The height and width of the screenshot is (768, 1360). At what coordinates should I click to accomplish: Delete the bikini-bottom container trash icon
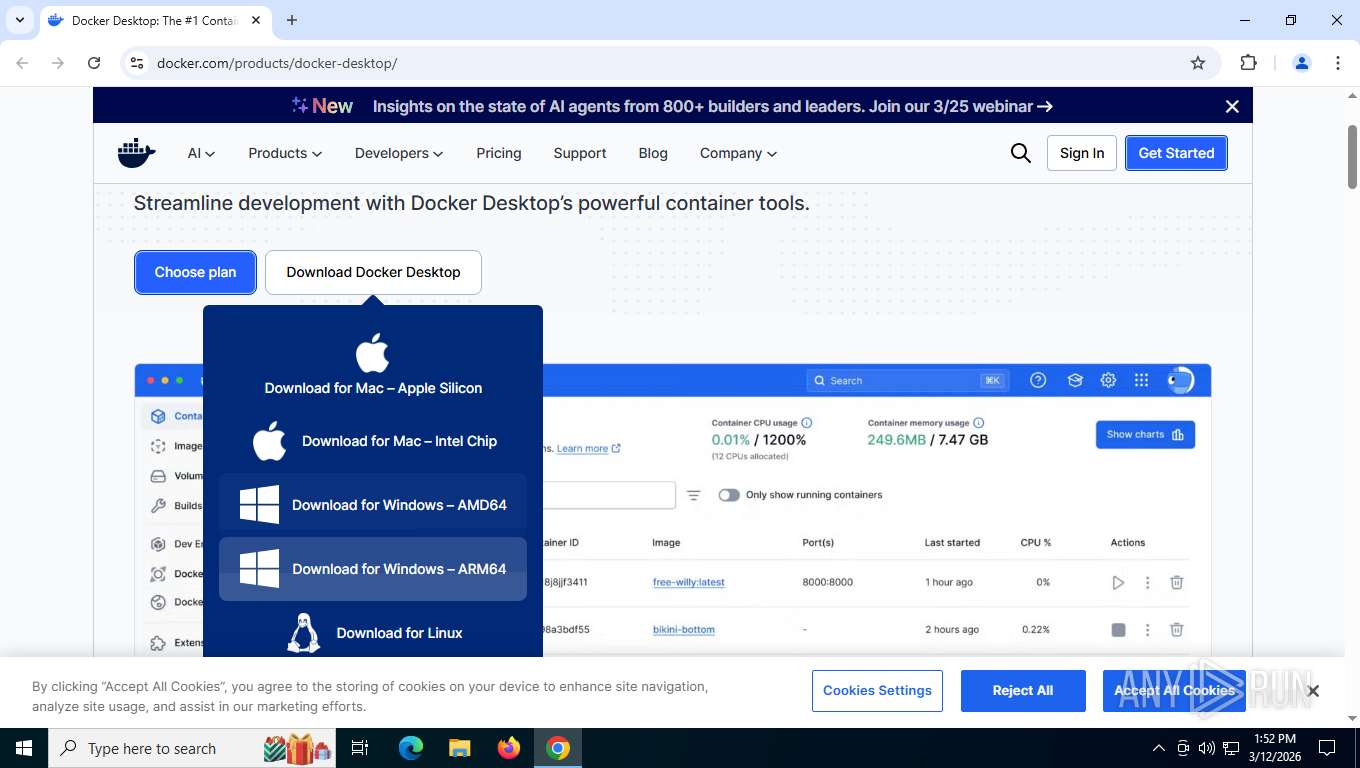(x=1177, y=630)
